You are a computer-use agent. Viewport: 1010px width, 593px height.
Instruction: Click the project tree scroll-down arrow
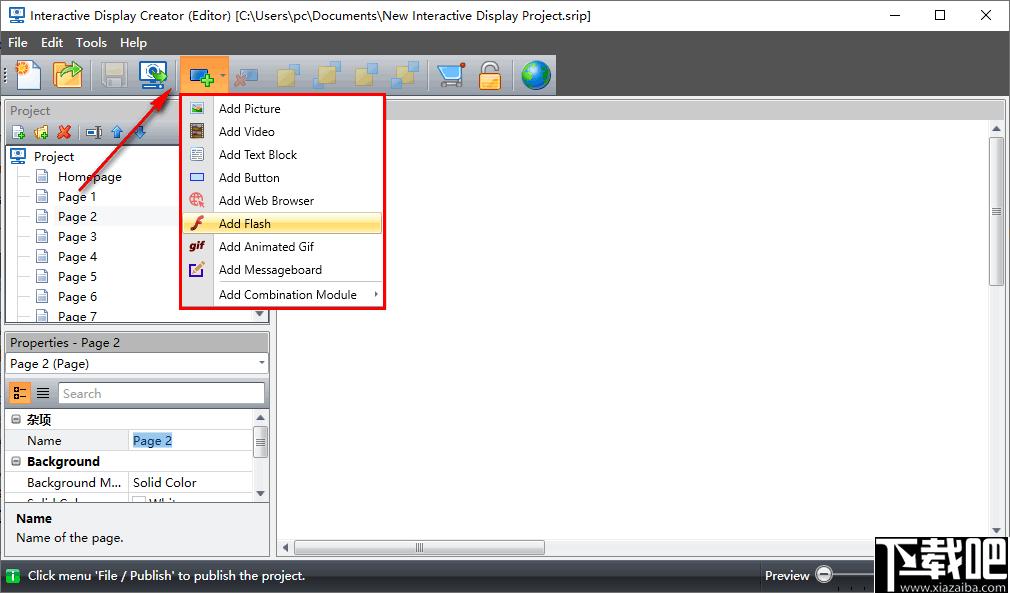(260, 314)
